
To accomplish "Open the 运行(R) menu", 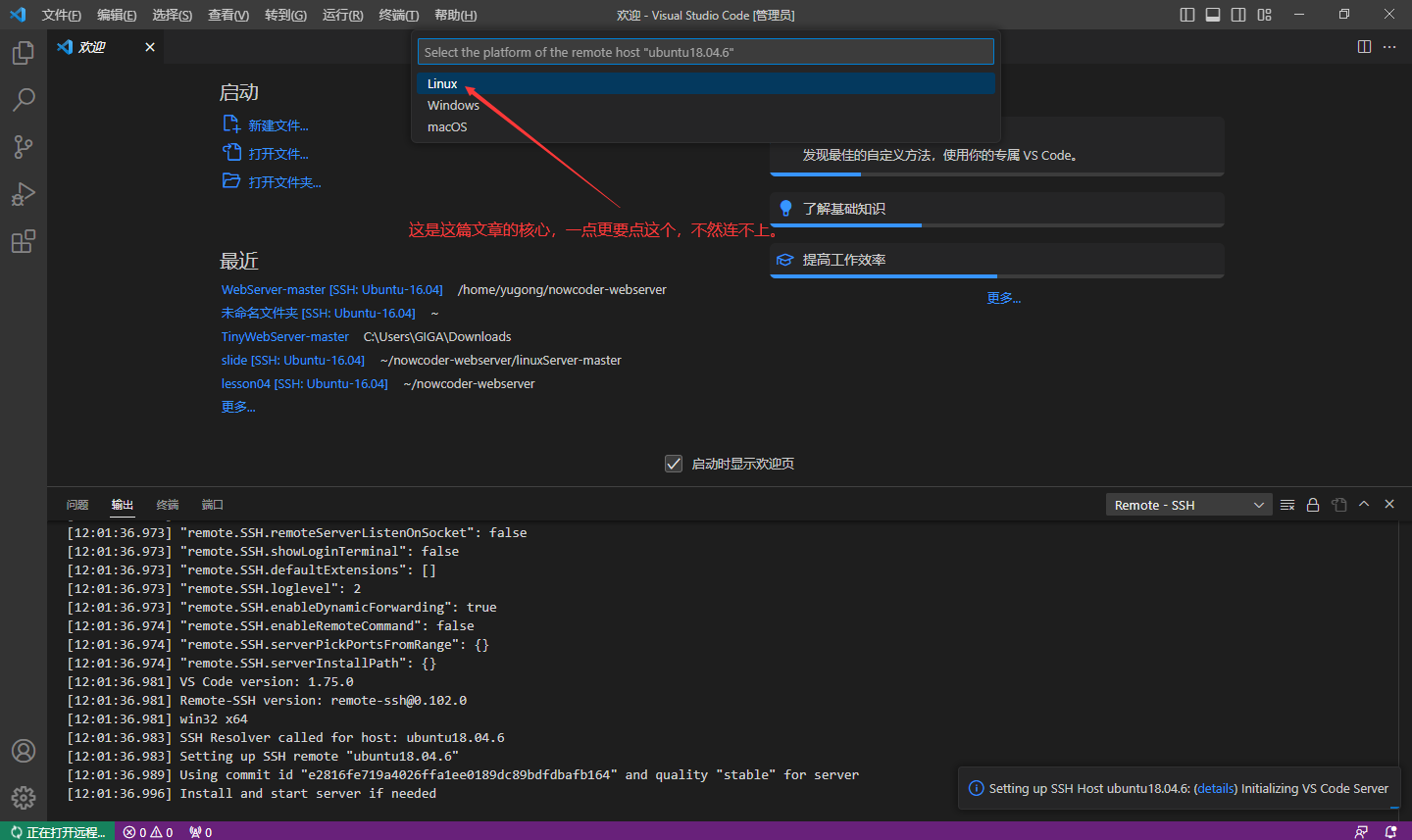I will tap(342, 15).
